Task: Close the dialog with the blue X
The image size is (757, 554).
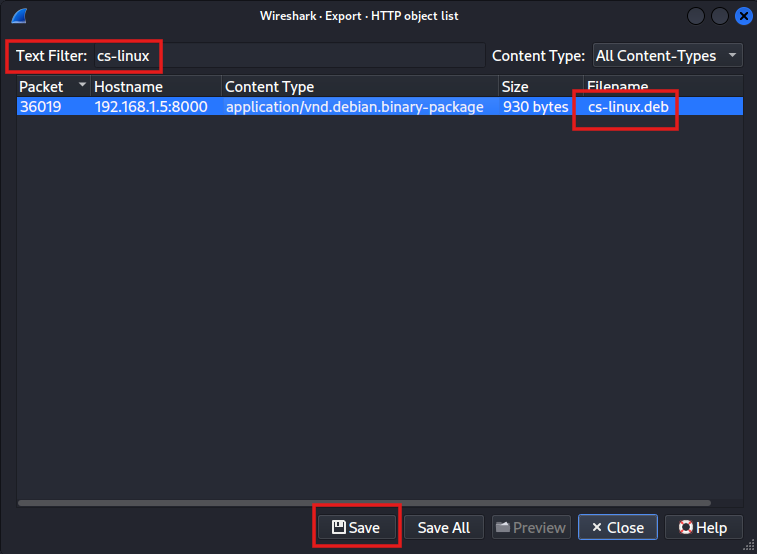Action: 743,16
